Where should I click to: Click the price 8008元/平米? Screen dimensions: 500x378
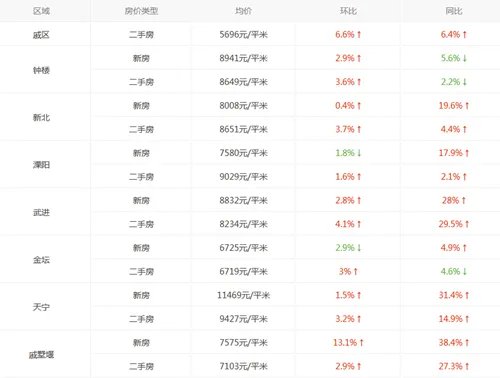click(x=243, y=105)
